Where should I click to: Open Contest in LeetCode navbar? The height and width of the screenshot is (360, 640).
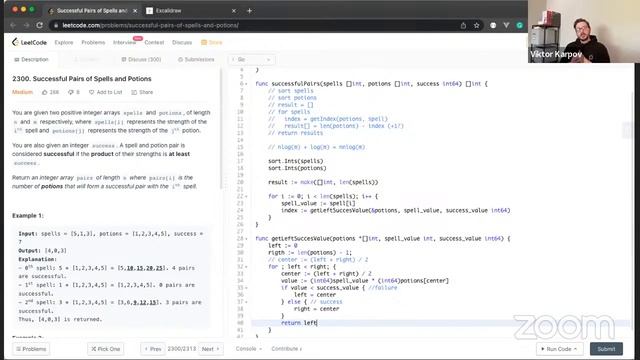pyautogui.click(x=154, y=42)
